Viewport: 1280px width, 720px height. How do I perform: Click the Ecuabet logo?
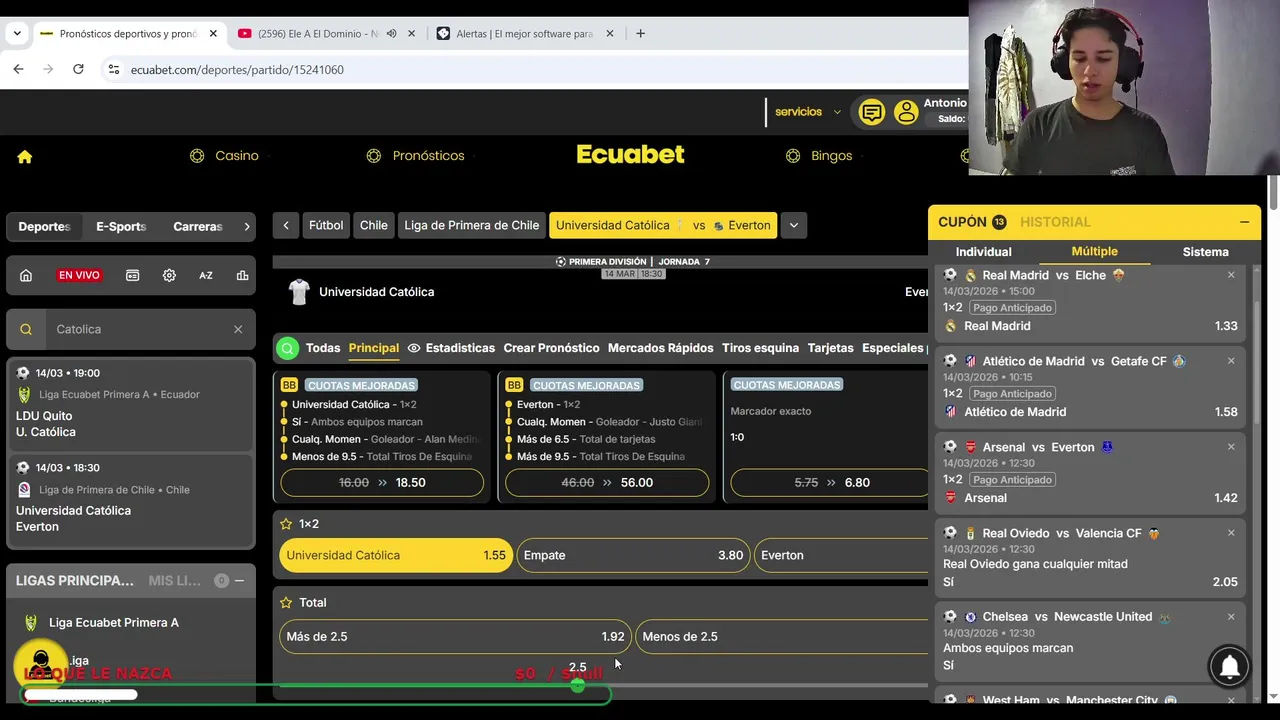[x=631, y=154]
